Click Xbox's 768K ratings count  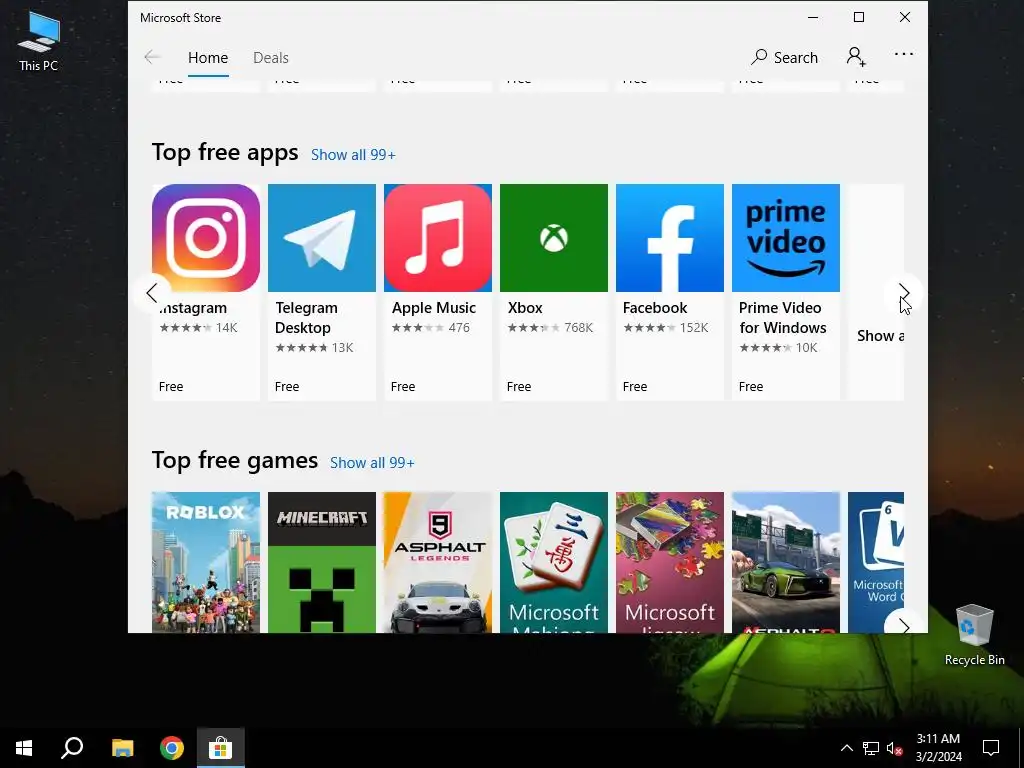[579, 328]
